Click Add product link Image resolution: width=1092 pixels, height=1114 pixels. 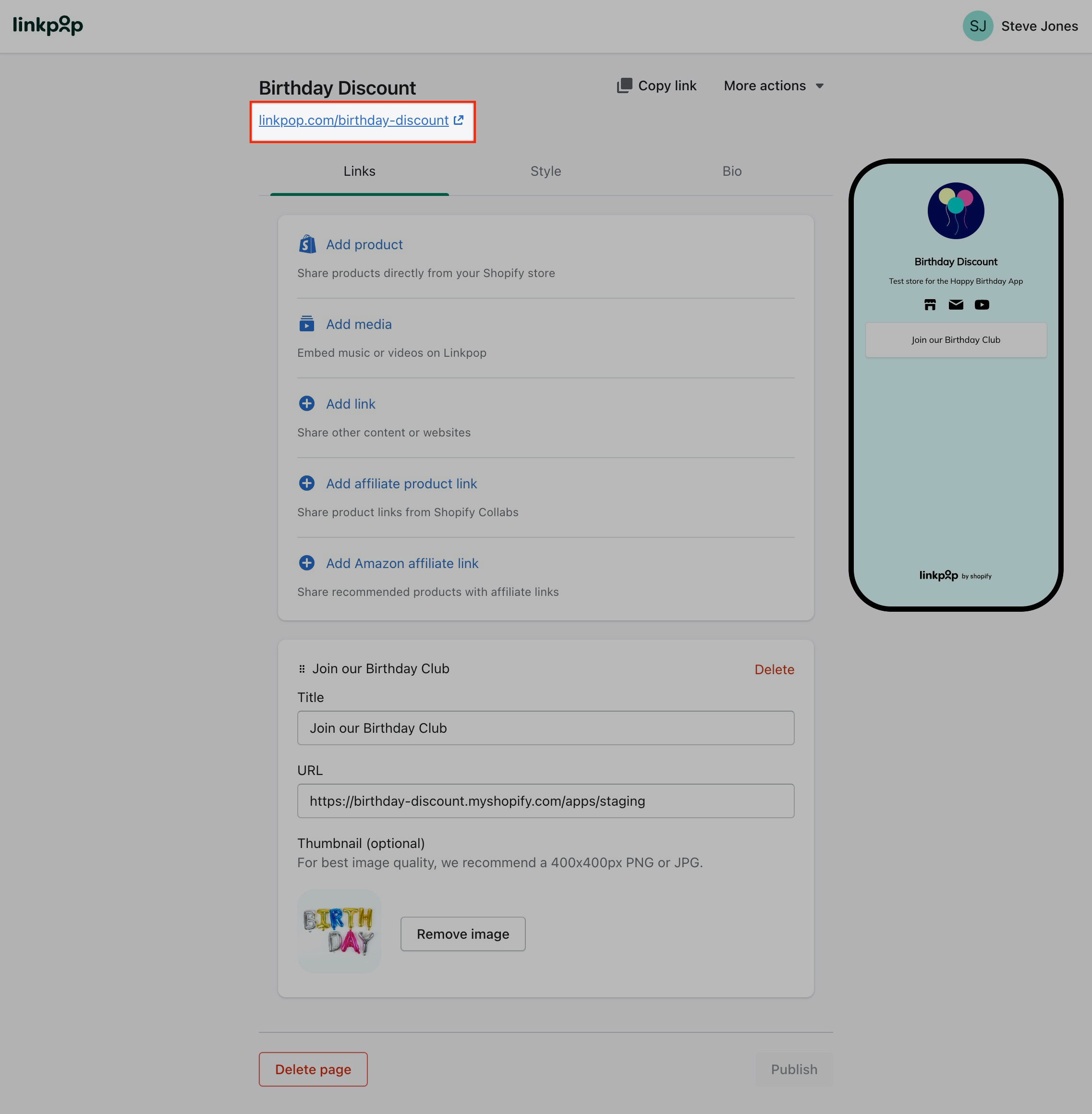(x=364, y=244)
